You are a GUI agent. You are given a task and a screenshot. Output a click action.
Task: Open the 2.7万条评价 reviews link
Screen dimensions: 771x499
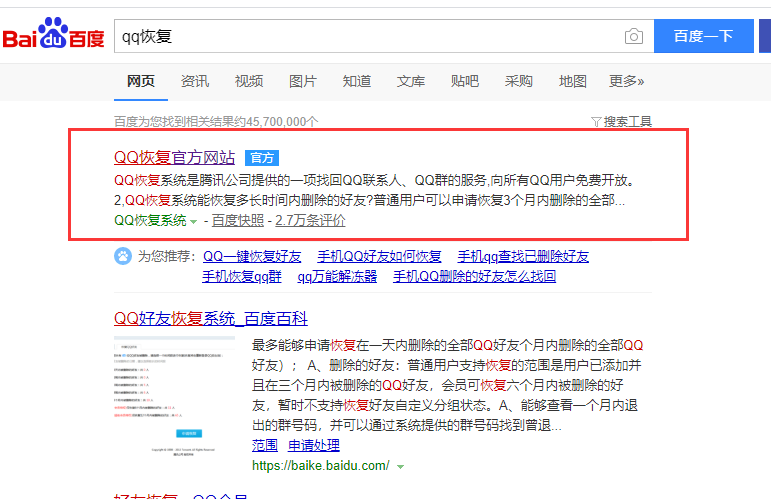pos(310,221)
